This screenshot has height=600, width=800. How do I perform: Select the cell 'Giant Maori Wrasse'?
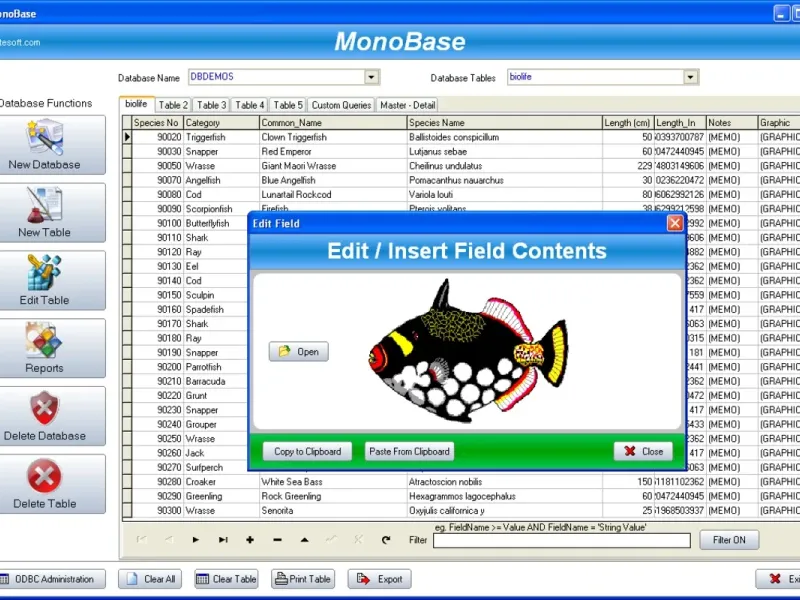(x=333, y=166)
